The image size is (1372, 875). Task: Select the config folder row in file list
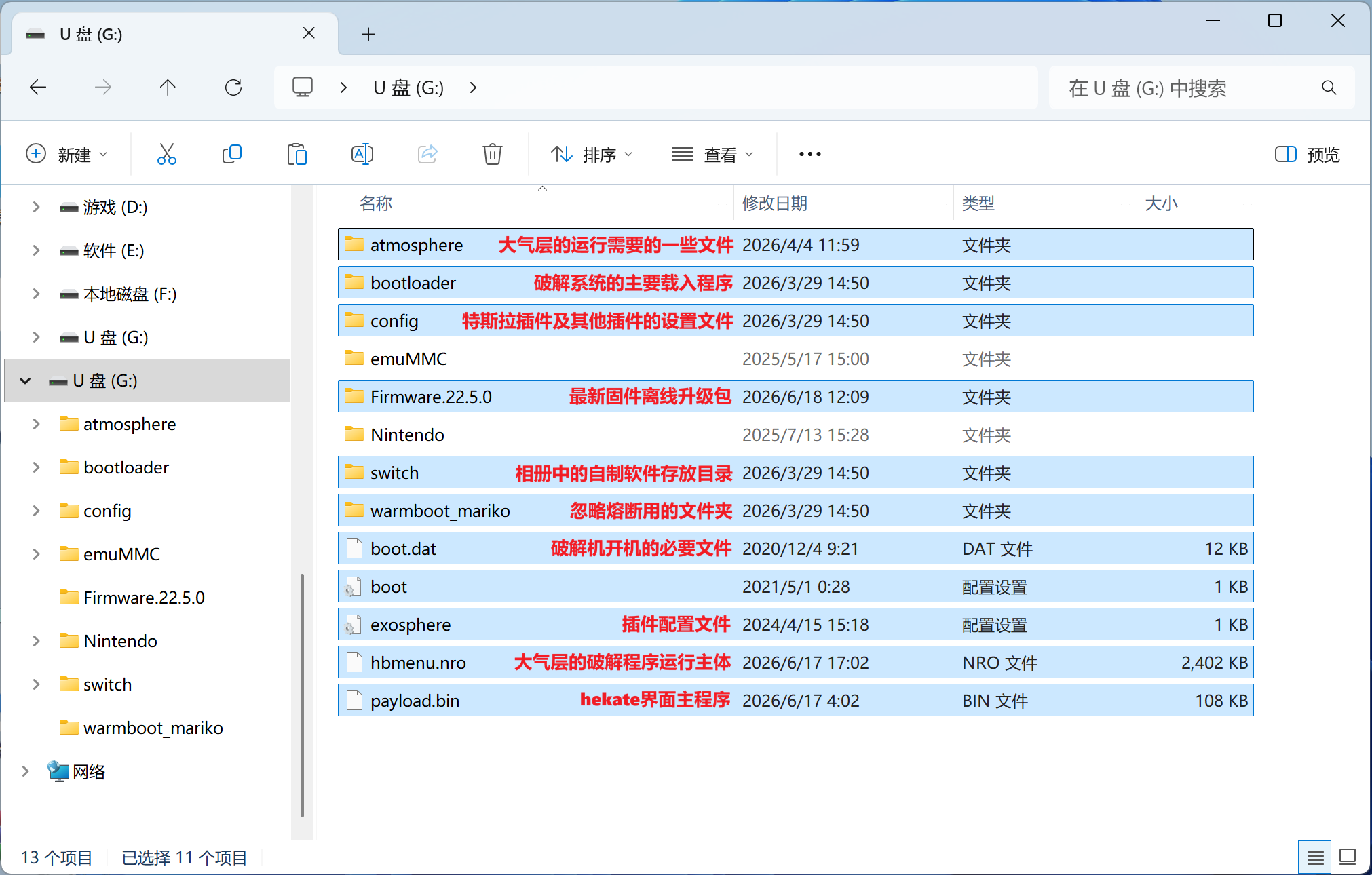[x=795, y=320]
